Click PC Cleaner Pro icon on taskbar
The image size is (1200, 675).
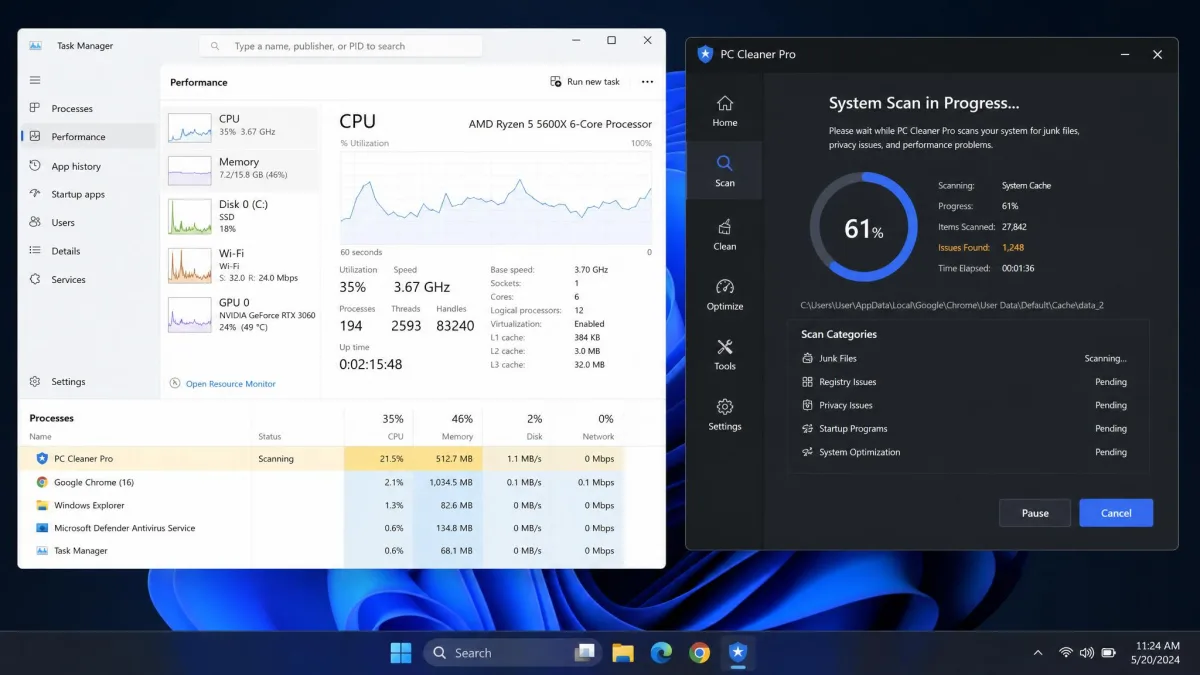[x=737, y=653]
